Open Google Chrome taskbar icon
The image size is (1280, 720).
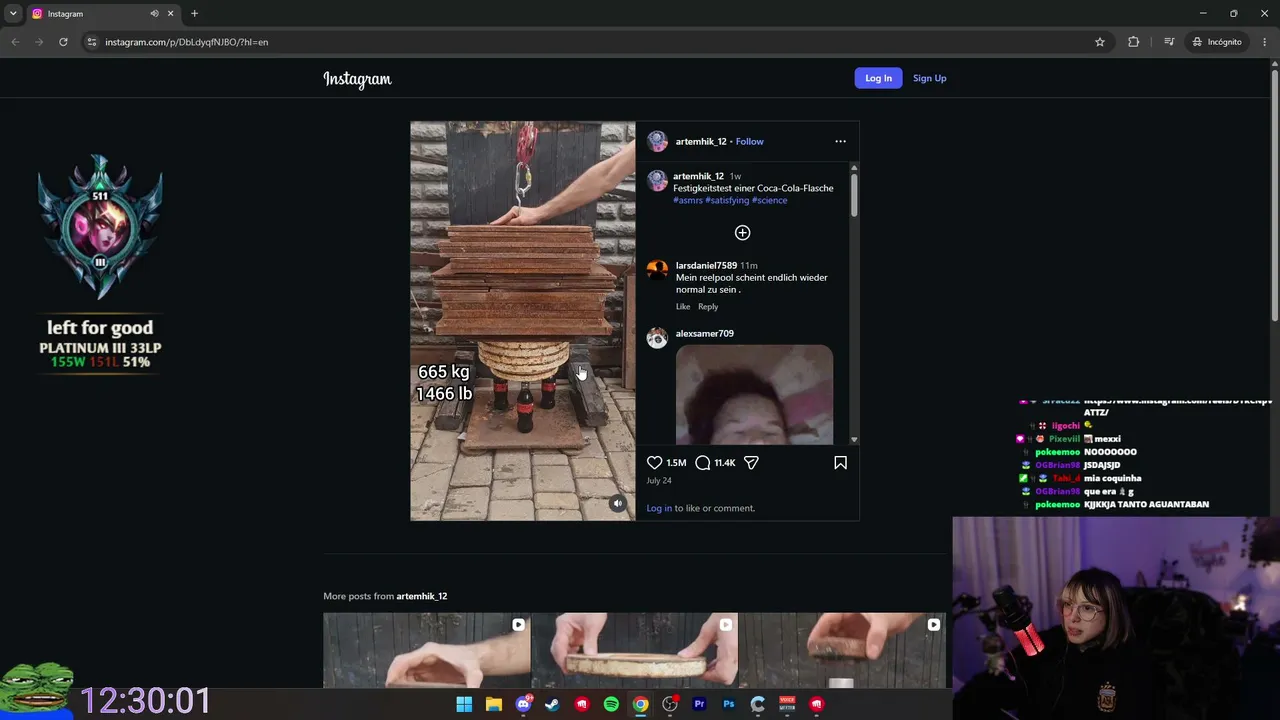coord(640,704)
